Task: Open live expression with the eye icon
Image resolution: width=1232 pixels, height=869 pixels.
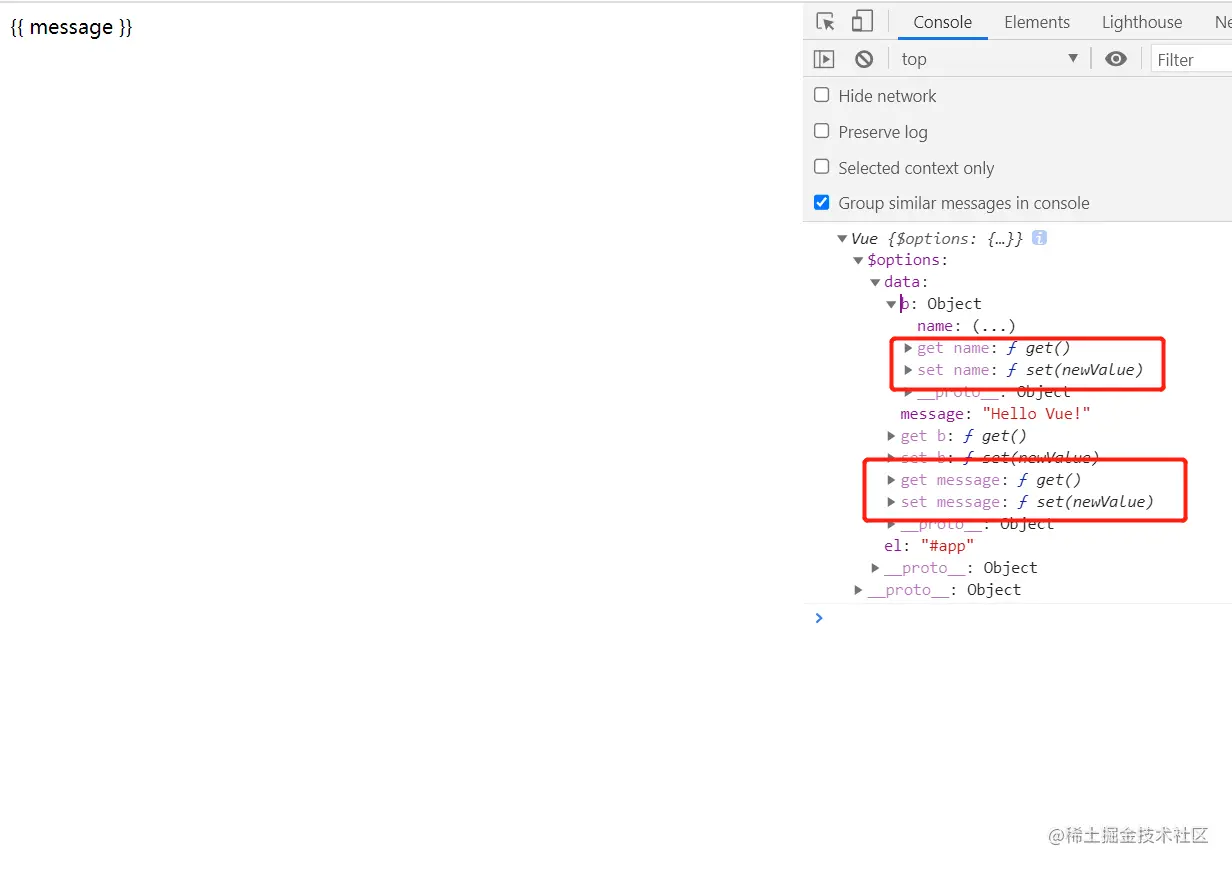Action: coord(1116,59)
